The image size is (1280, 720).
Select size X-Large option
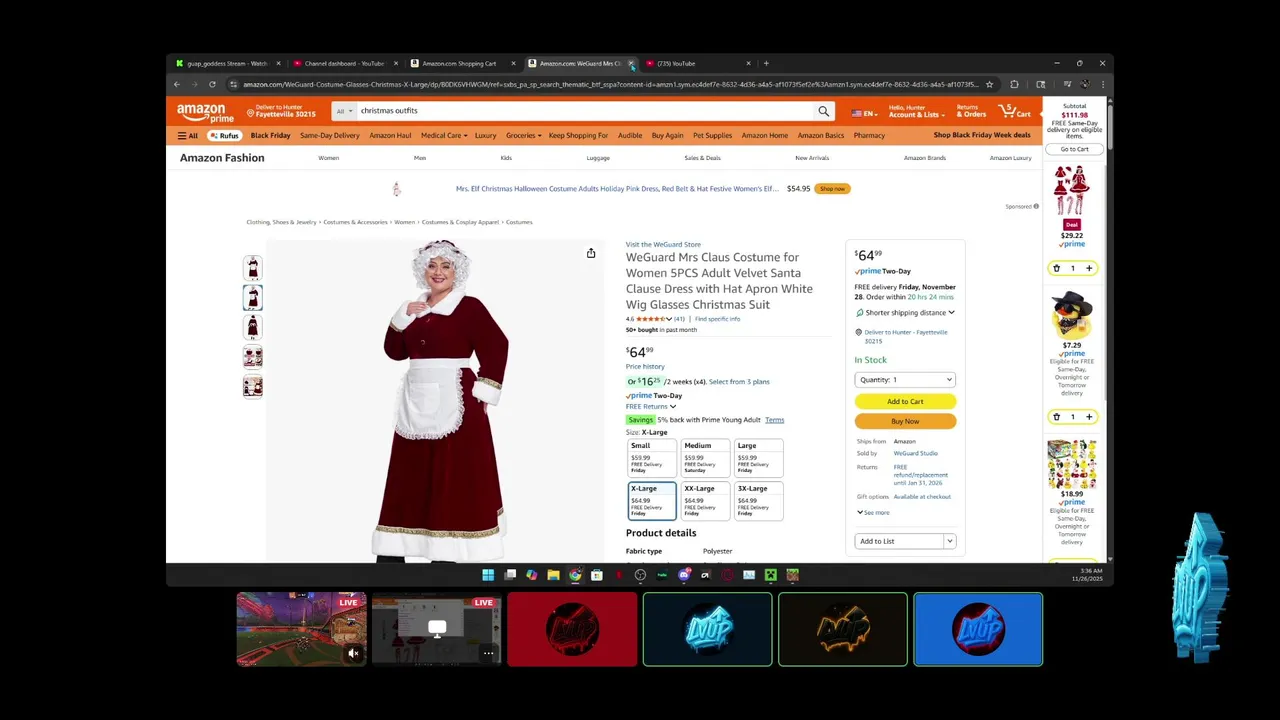click(652, 501)
